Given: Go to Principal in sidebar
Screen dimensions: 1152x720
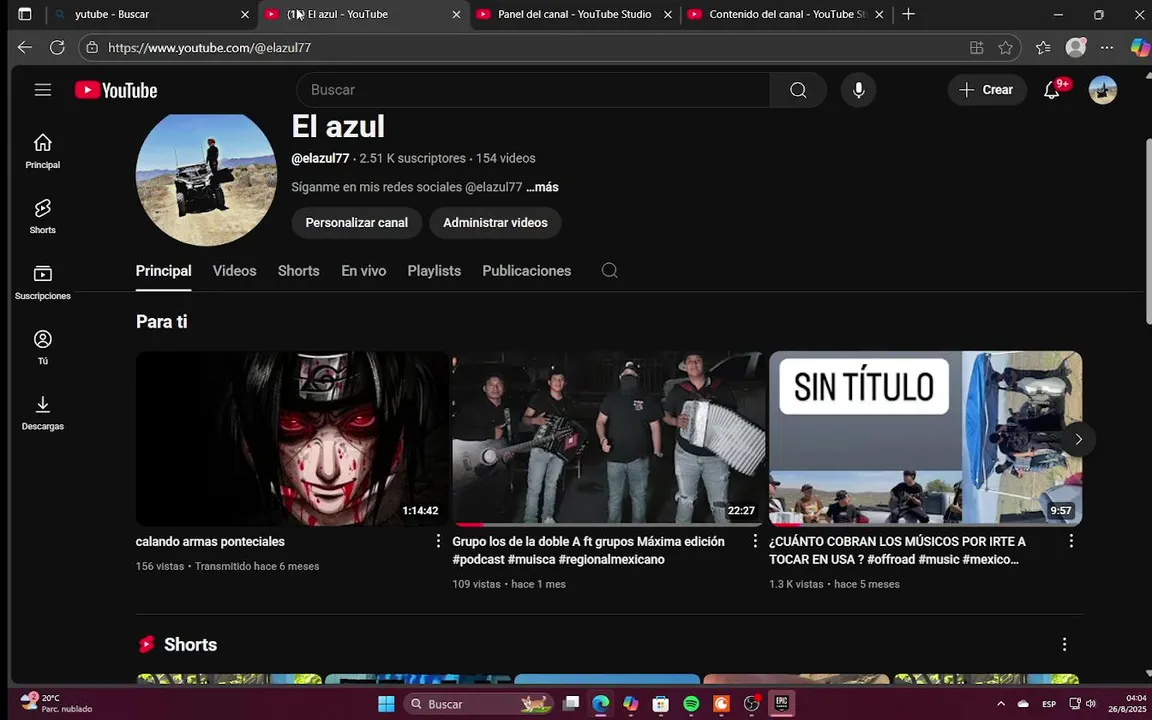Looking at the screenshot, I should click(43, 151).
